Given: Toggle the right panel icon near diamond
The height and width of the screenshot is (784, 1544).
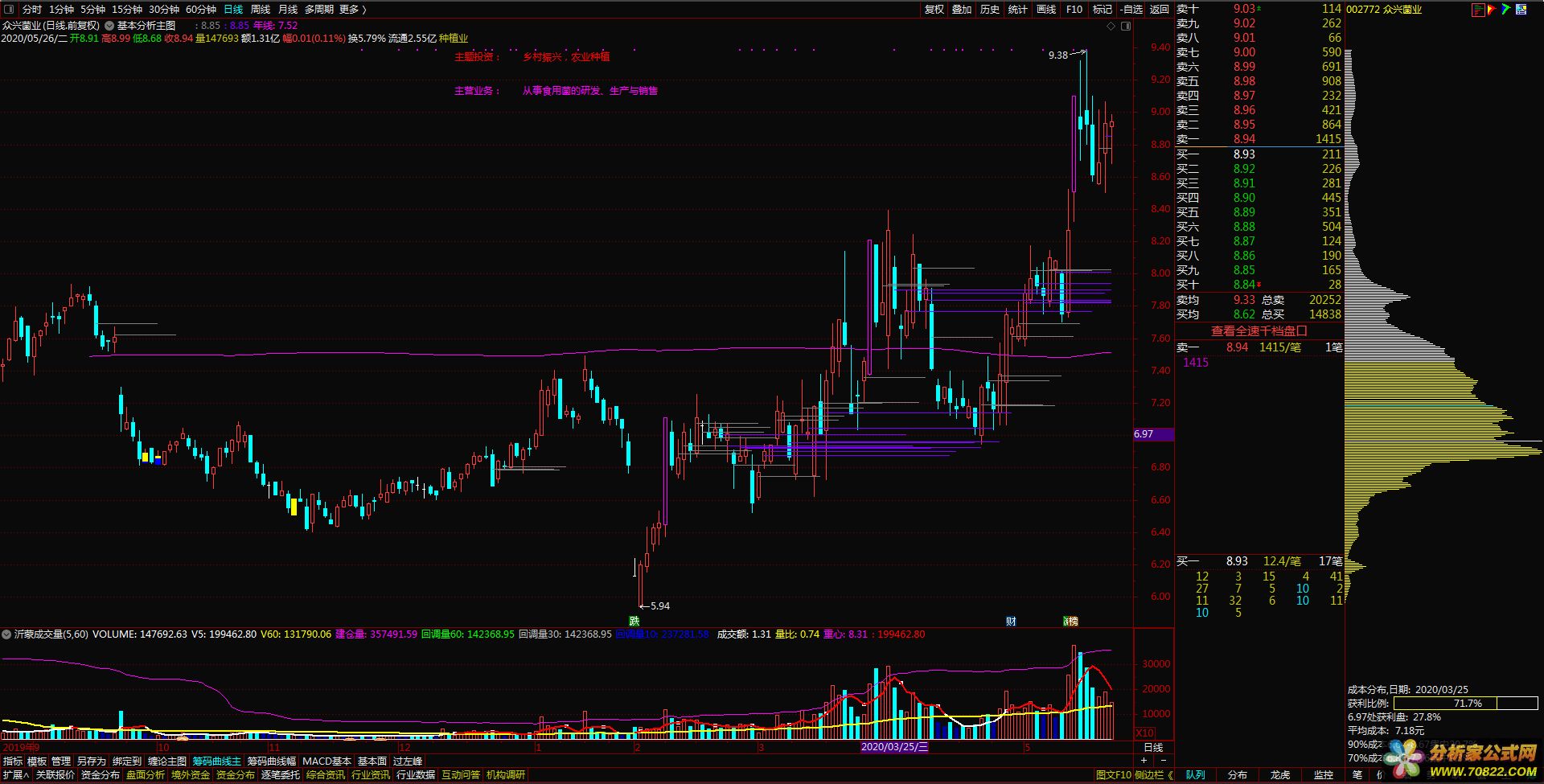Looking at the screenshot, I should click(1126, 26).
